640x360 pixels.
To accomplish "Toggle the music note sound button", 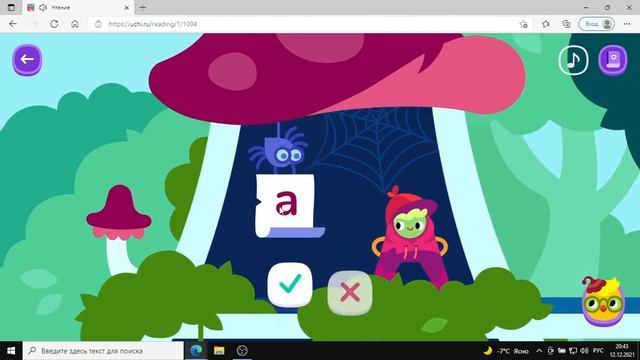I will [x=573, y=60].
